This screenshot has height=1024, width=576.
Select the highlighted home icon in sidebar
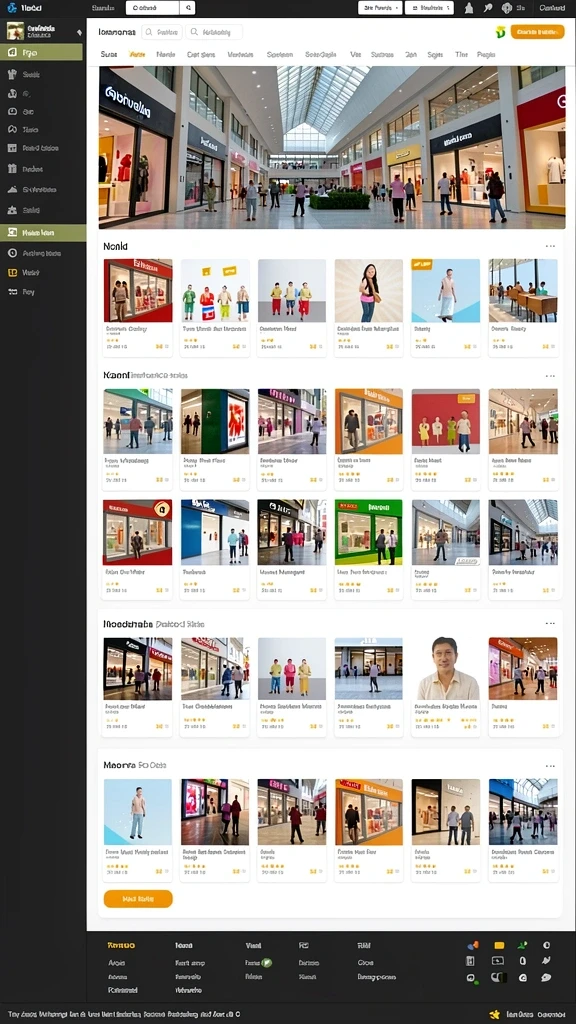pos(12,52)
